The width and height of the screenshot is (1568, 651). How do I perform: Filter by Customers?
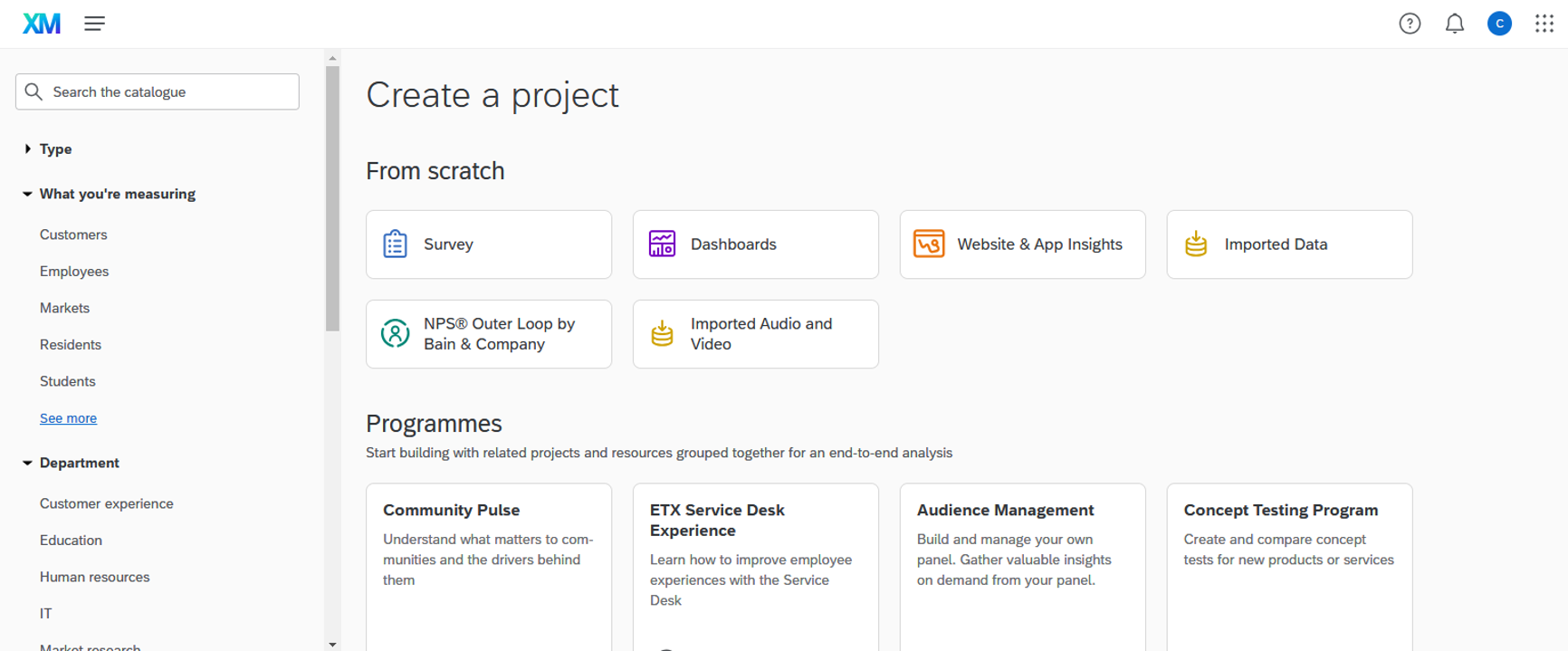pos(73,235)
